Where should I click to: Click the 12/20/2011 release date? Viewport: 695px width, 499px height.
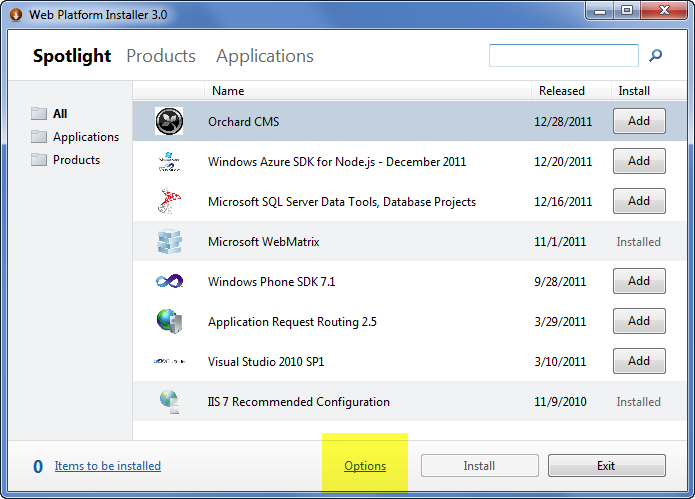pos(563,162)
